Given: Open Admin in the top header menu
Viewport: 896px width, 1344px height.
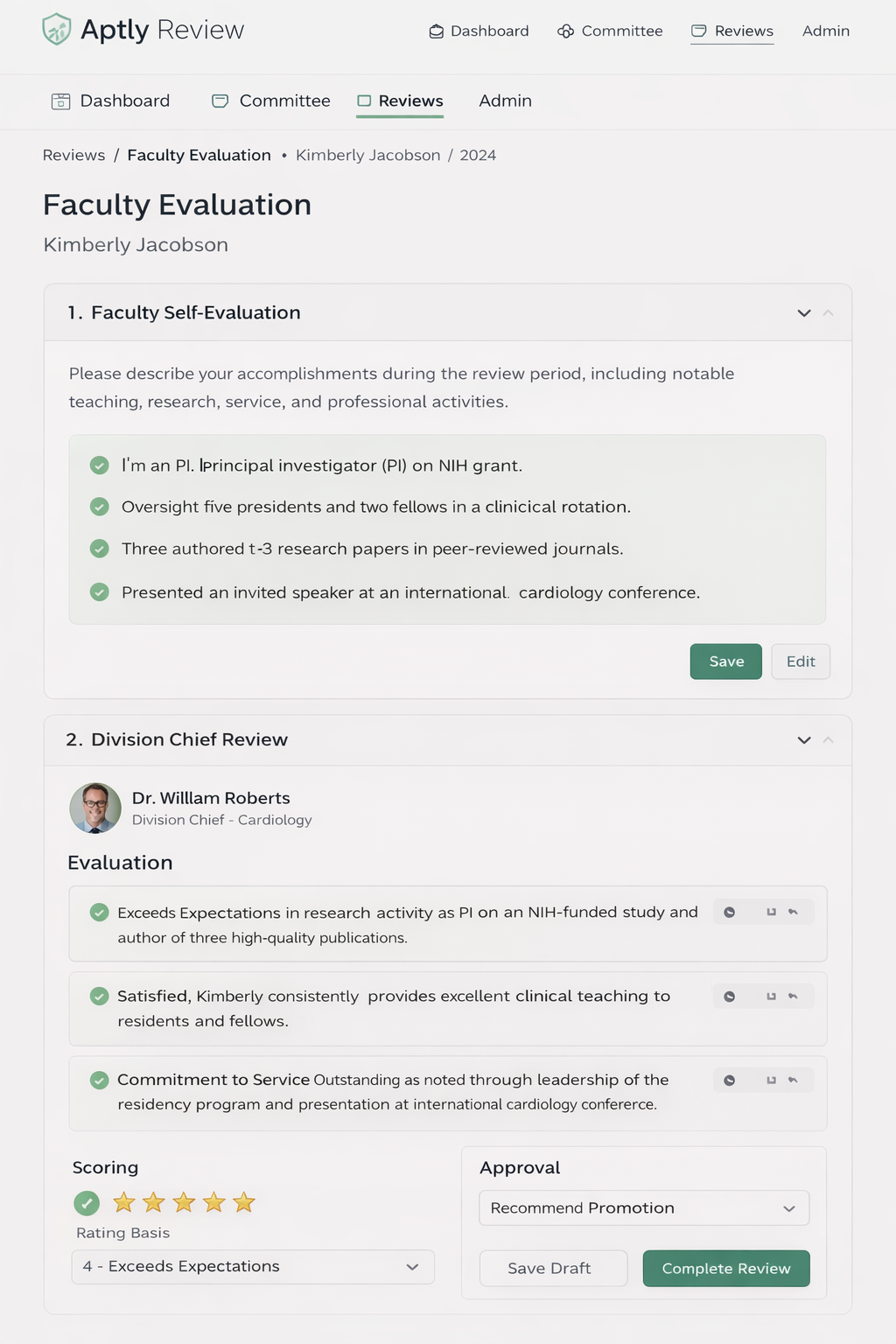Looking at the screenshot, I should click(x=825, y=31).
